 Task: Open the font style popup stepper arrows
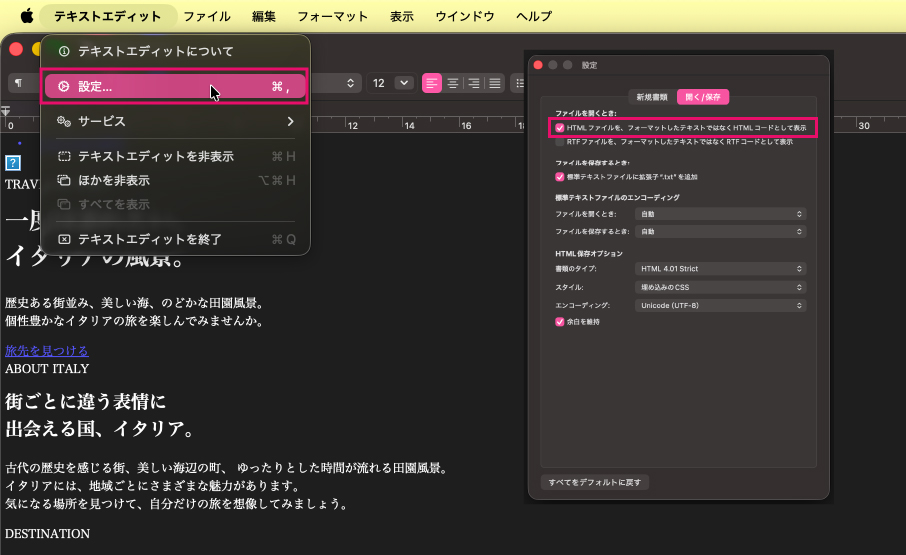click(x=350, y=83)
